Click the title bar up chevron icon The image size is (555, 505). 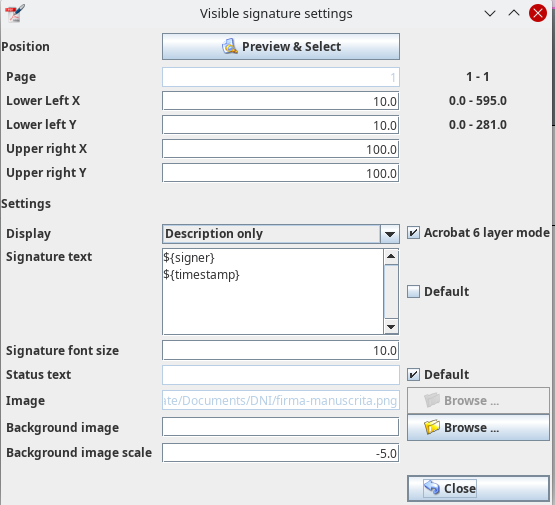click(x=514, y=13)
